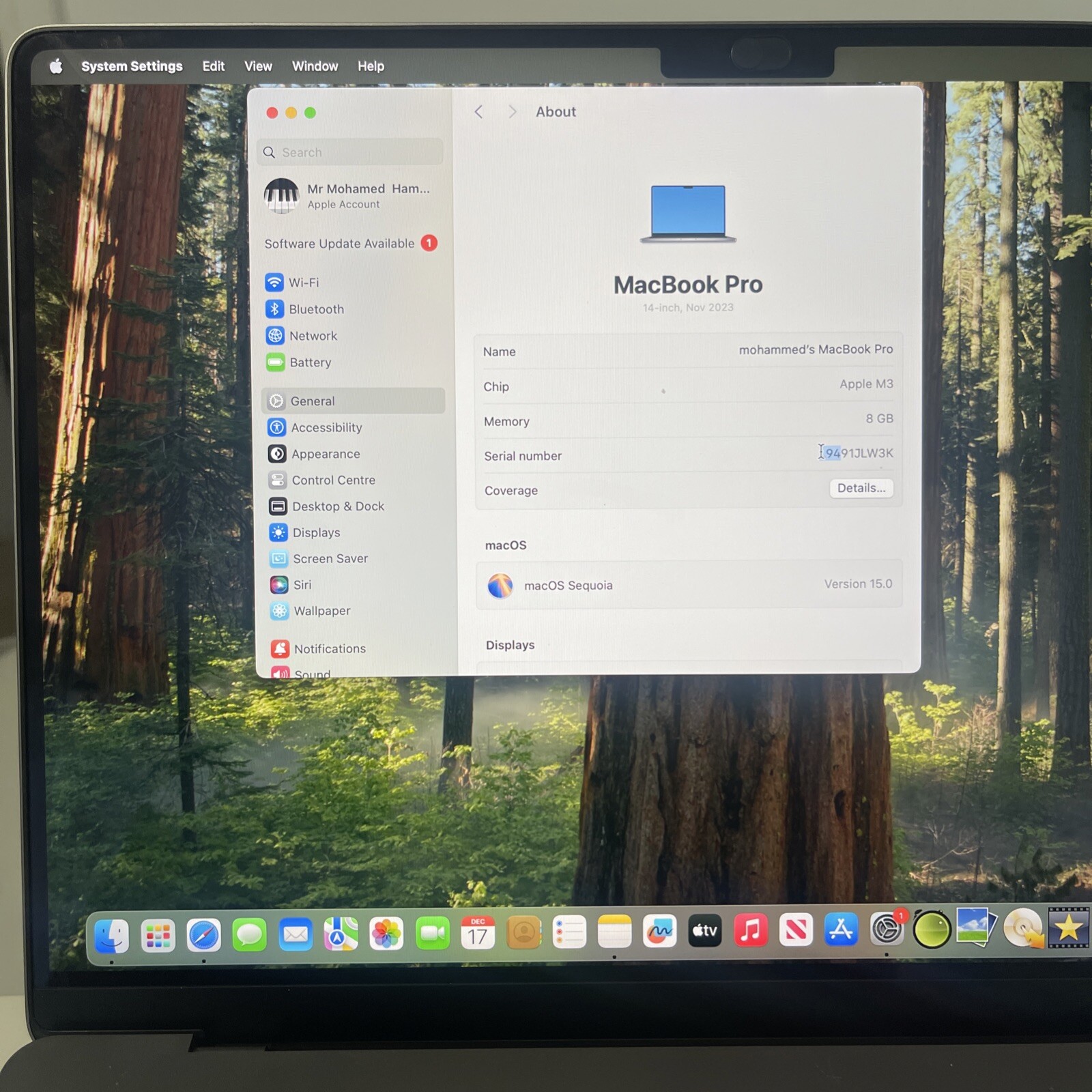Viewport: 1092px width, 1092px height.
Task: Go back using the left chevron
Action: pyautogui.click(x=479, y=112)
